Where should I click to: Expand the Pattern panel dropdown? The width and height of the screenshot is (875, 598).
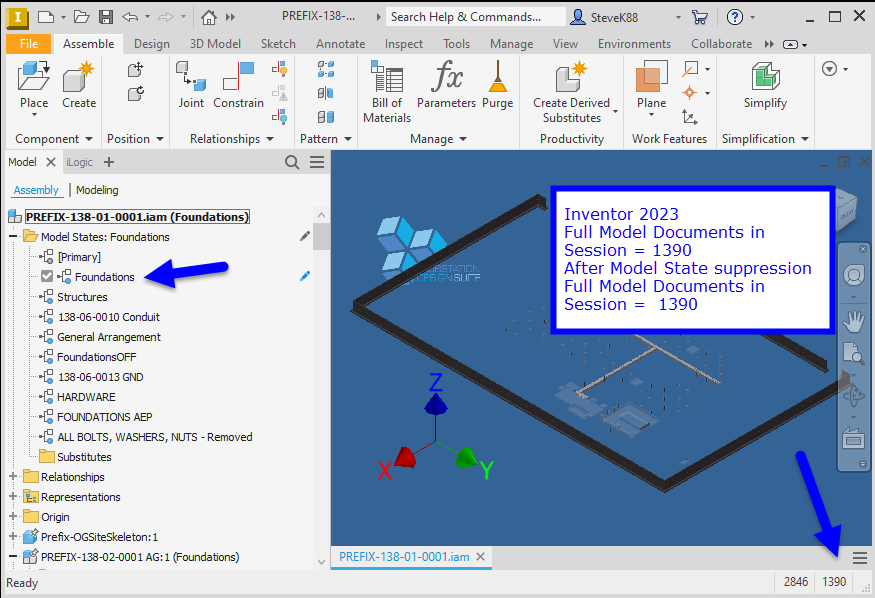coord(348,139)
